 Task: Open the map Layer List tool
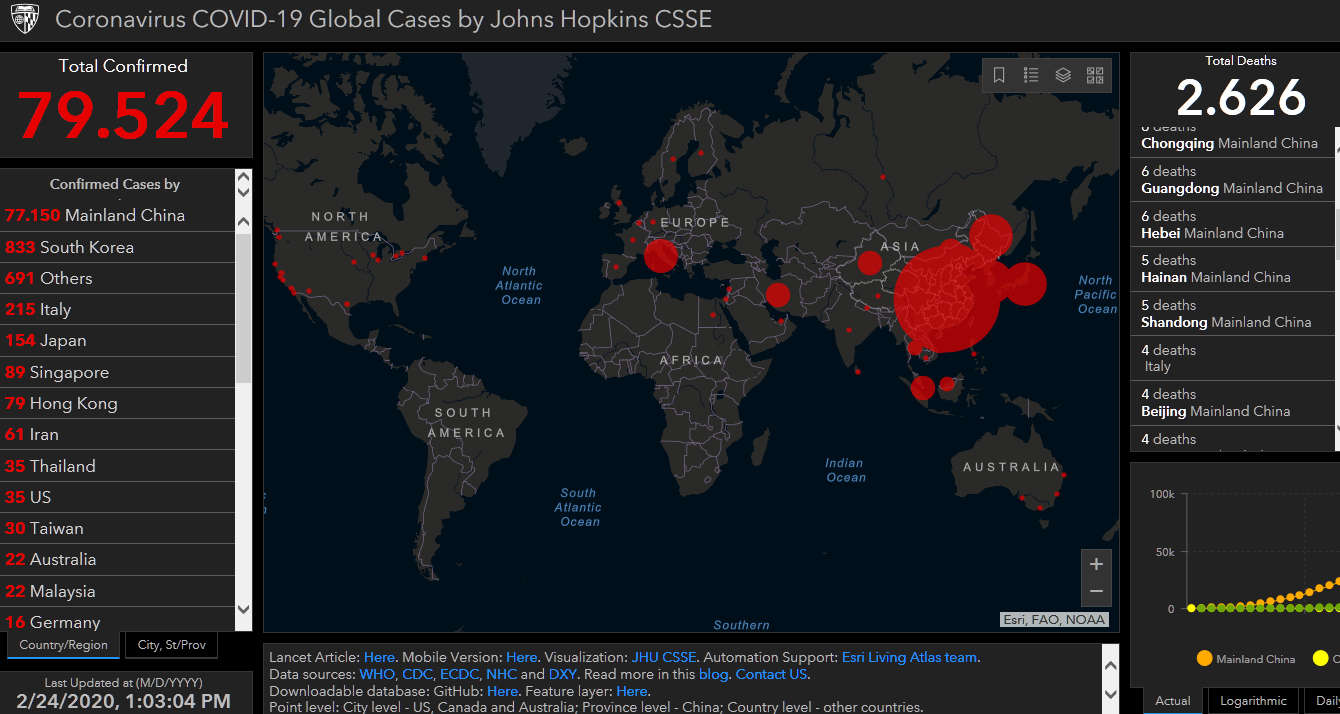click(x=1063, y=75)
